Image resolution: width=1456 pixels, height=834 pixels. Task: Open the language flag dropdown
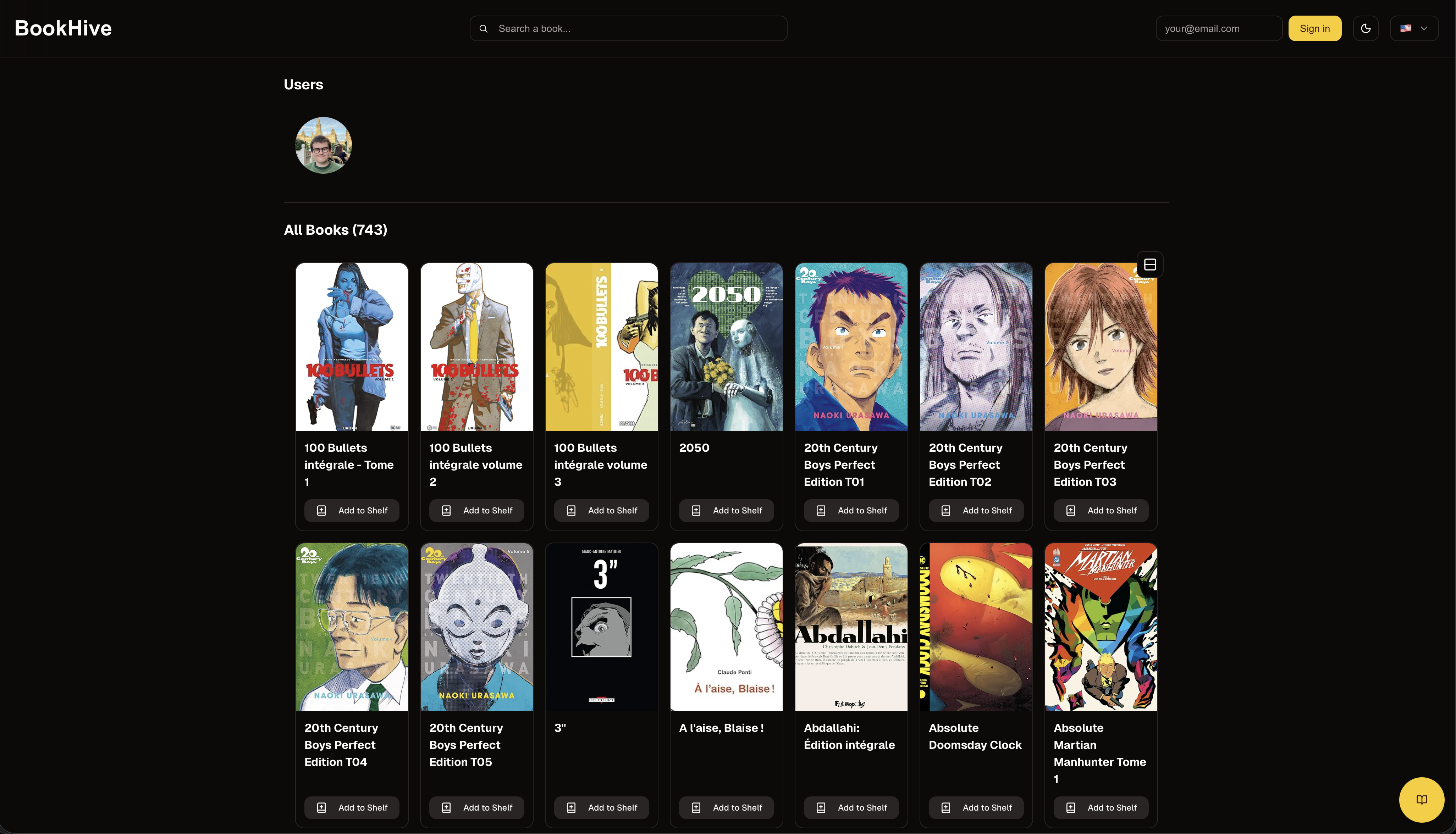point(1413,29)
